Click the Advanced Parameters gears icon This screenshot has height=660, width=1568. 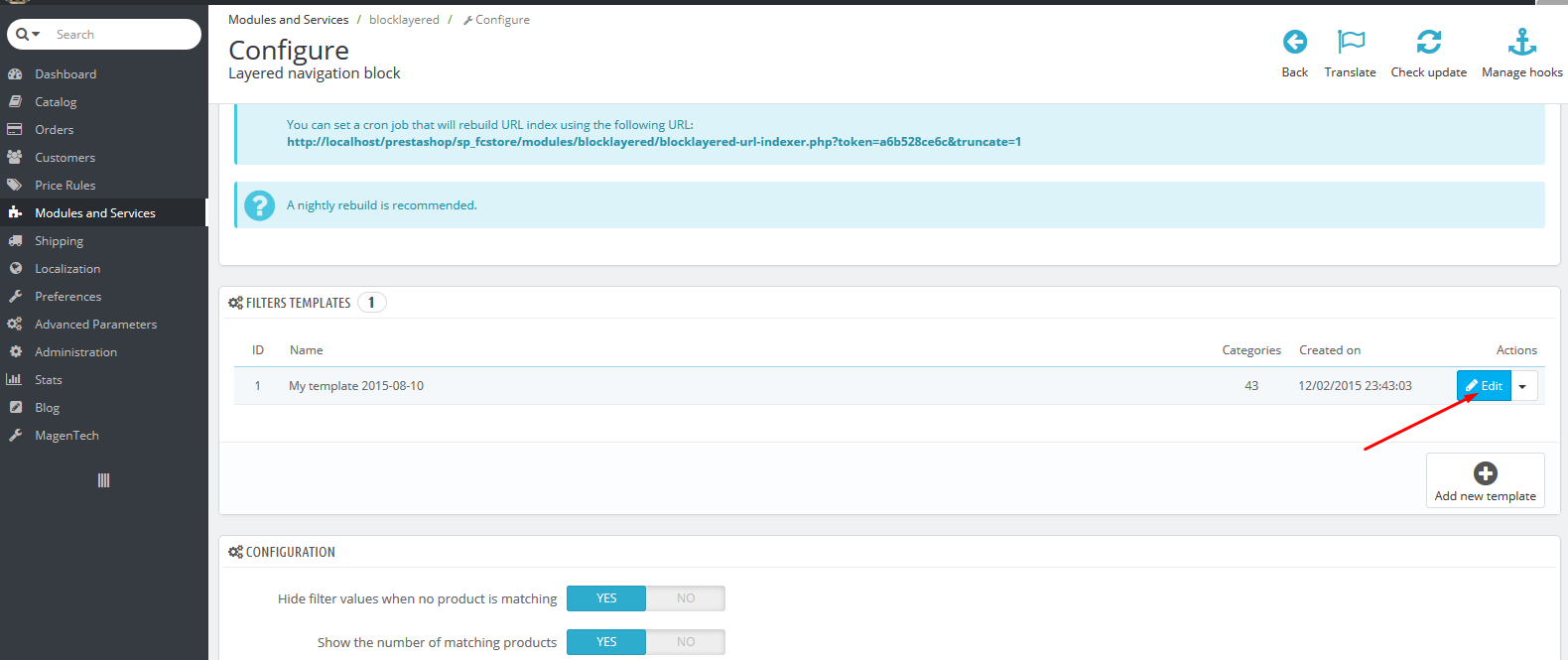click(15, 325)
